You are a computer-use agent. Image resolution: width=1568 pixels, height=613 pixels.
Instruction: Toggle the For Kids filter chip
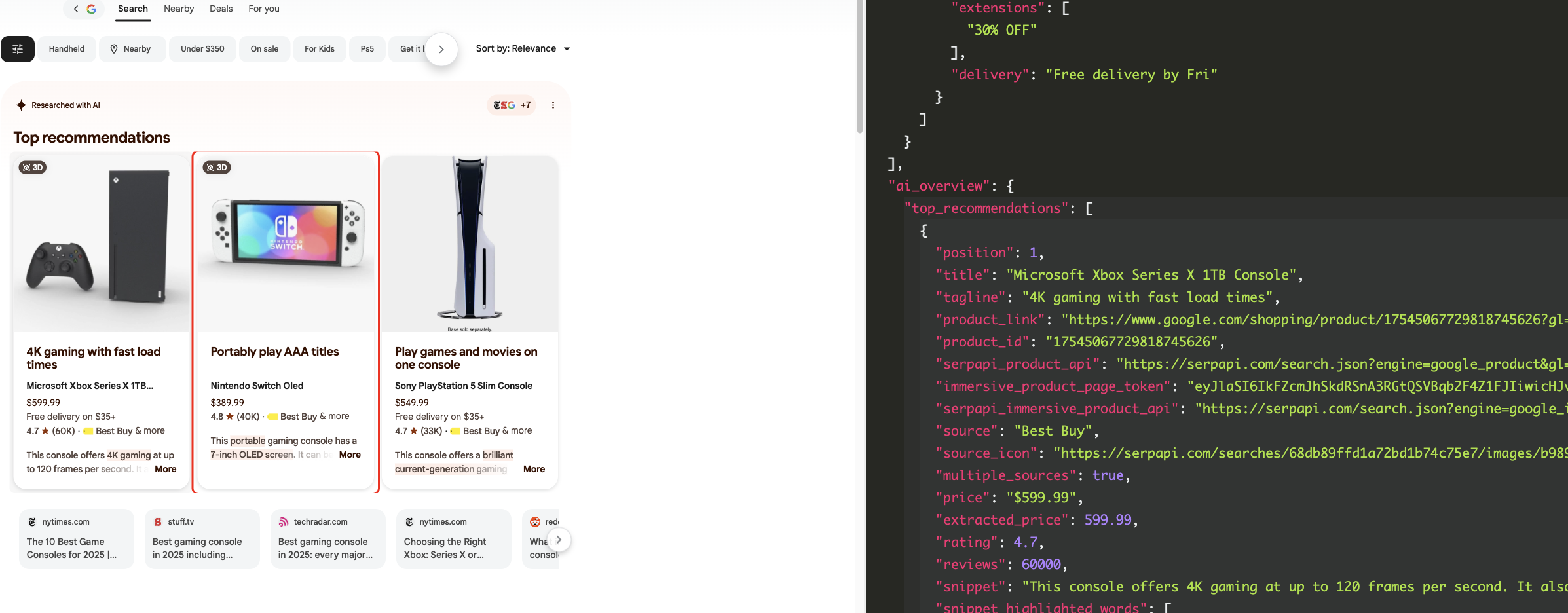[320, 49]
